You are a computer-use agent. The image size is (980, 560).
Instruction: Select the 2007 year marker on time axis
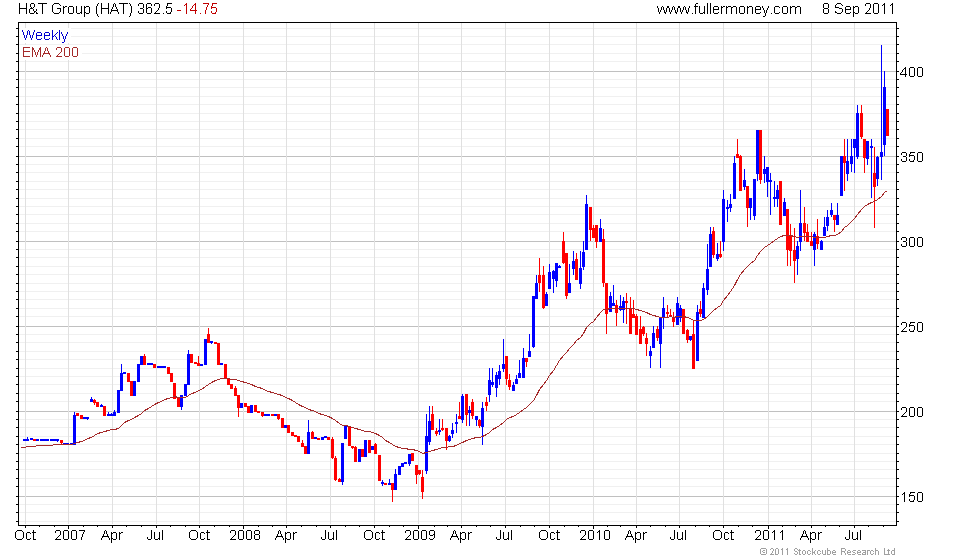(x=69, y=536)
